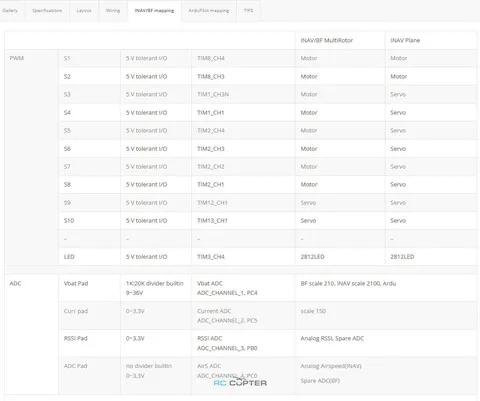Click the S6 row label

point(67,149)
